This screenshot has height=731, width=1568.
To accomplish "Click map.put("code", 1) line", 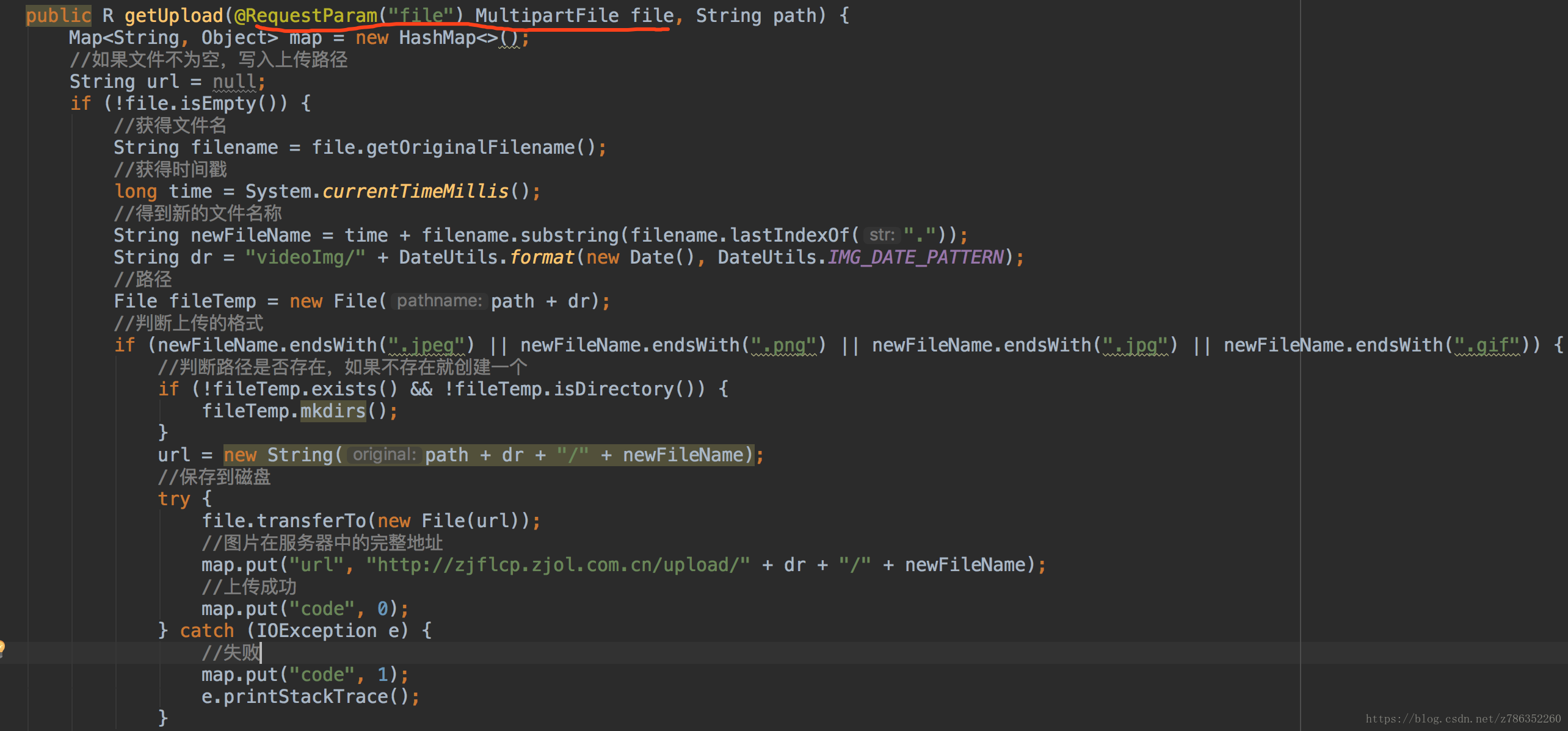I will pos(305,675).
